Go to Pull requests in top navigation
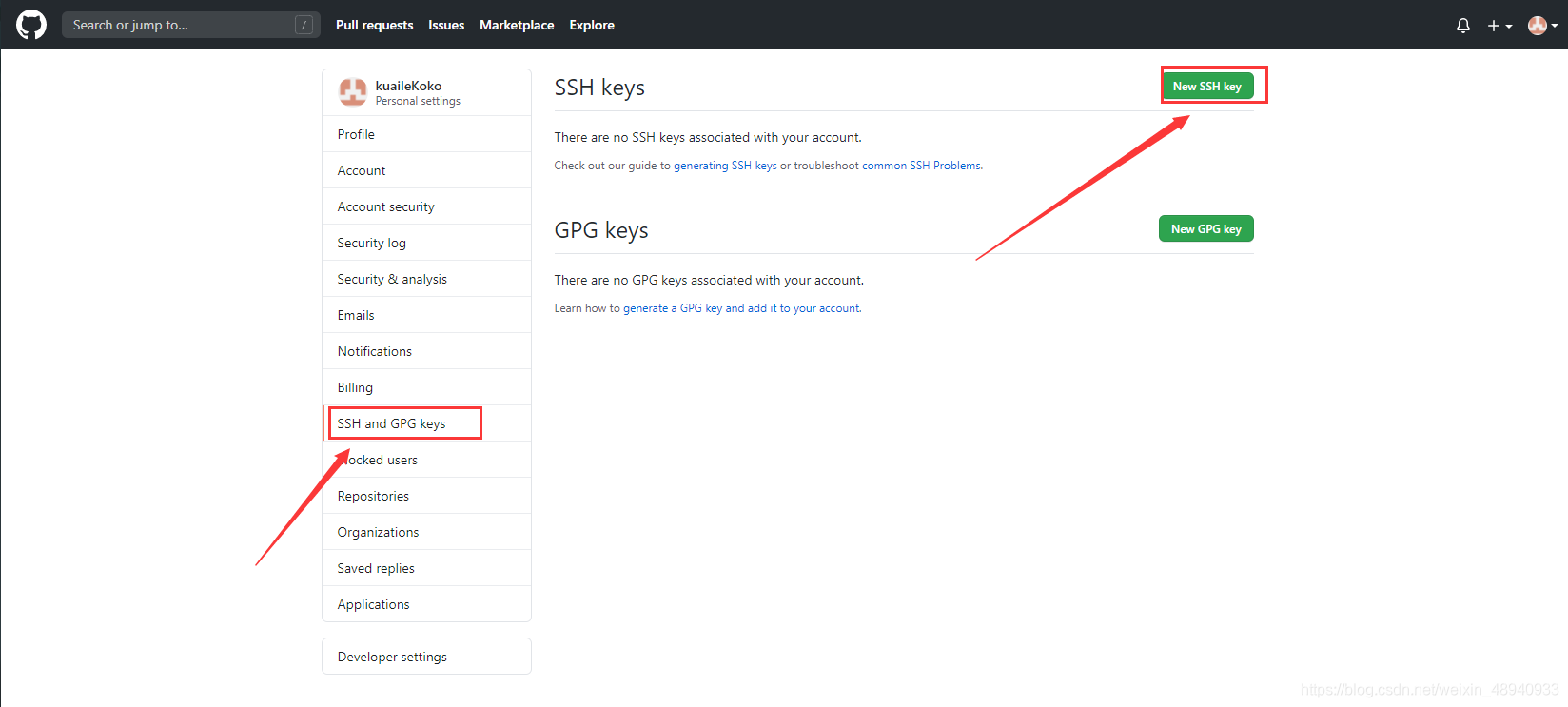The height and width of the screenshot is (707, 1568). (x=374, y=25)
